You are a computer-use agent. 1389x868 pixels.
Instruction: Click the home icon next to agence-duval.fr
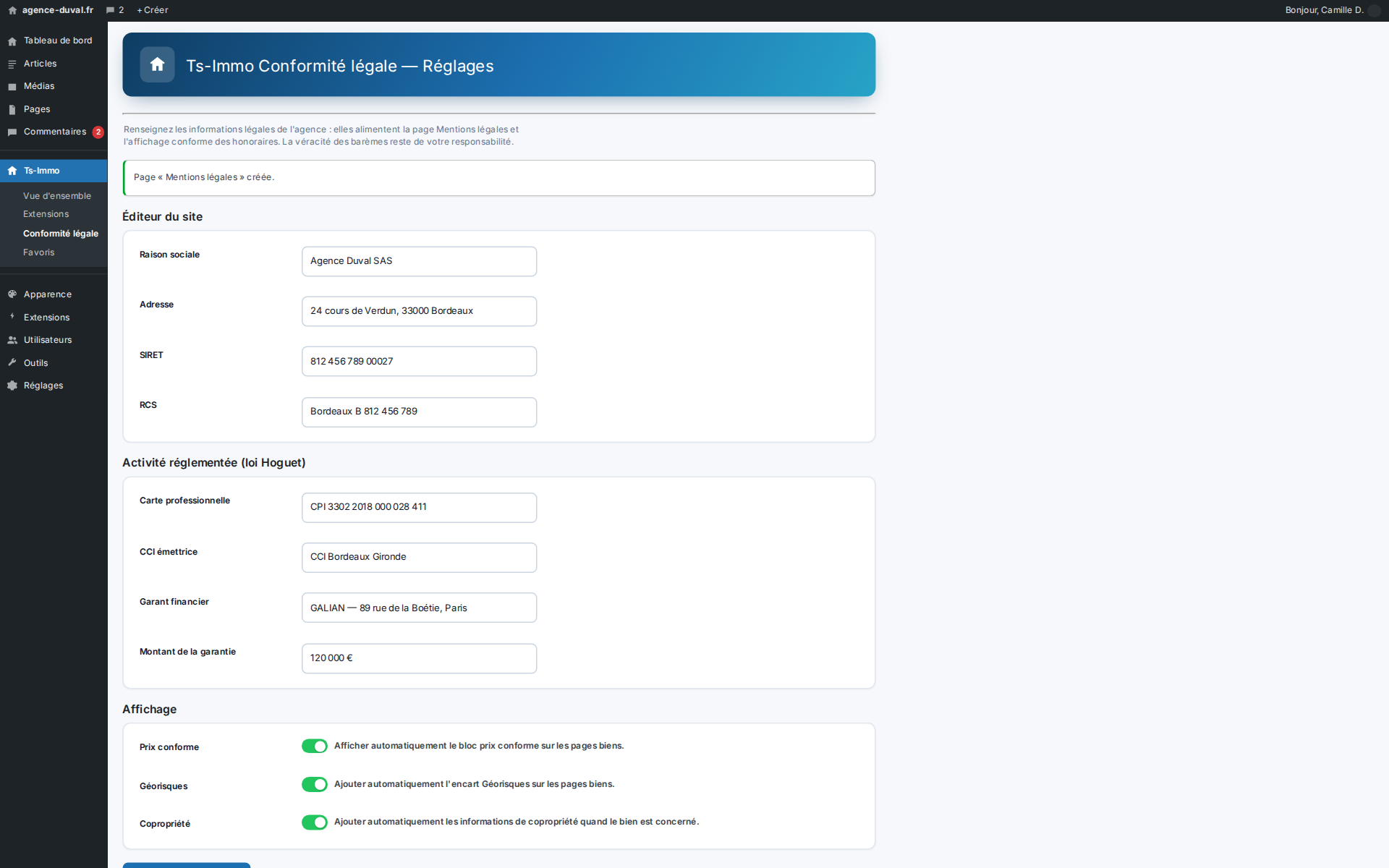(12, 10)
